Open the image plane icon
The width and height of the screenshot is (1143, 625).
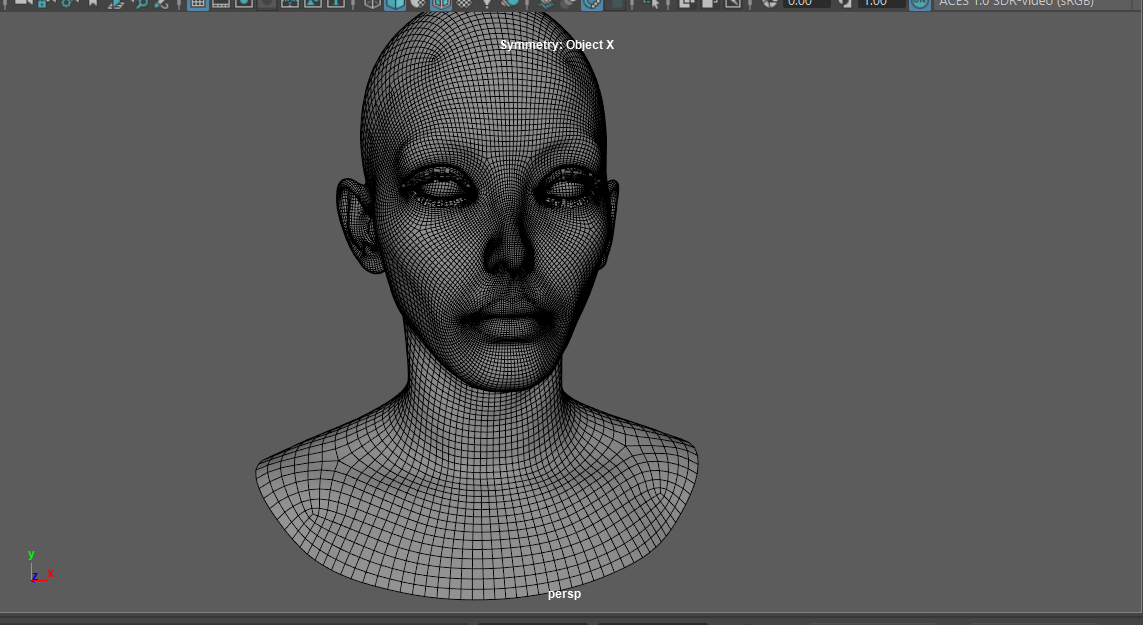(x=117, y=3)
